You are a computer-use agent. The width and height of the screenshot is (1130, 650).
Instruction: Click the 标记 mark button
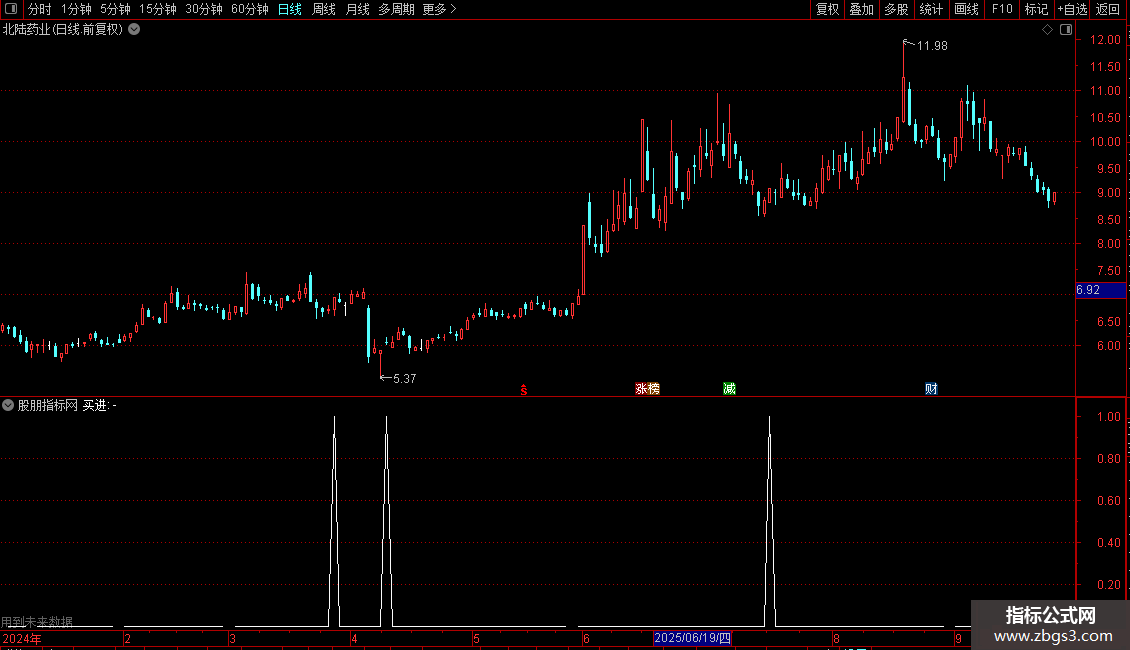(1036, 9)
